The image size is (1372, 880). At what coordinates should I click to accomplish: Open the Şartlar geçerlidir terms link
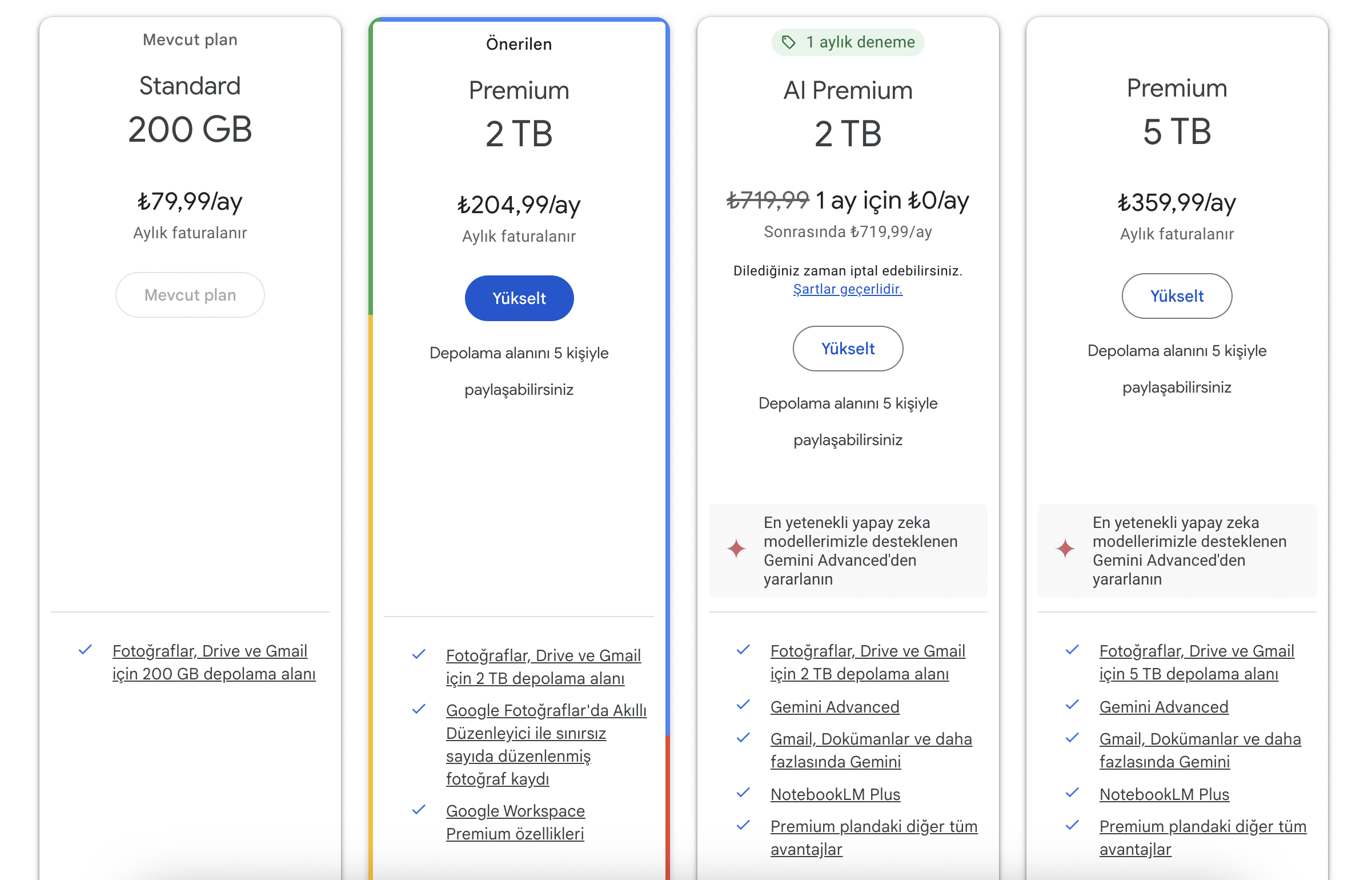[848, 289]
